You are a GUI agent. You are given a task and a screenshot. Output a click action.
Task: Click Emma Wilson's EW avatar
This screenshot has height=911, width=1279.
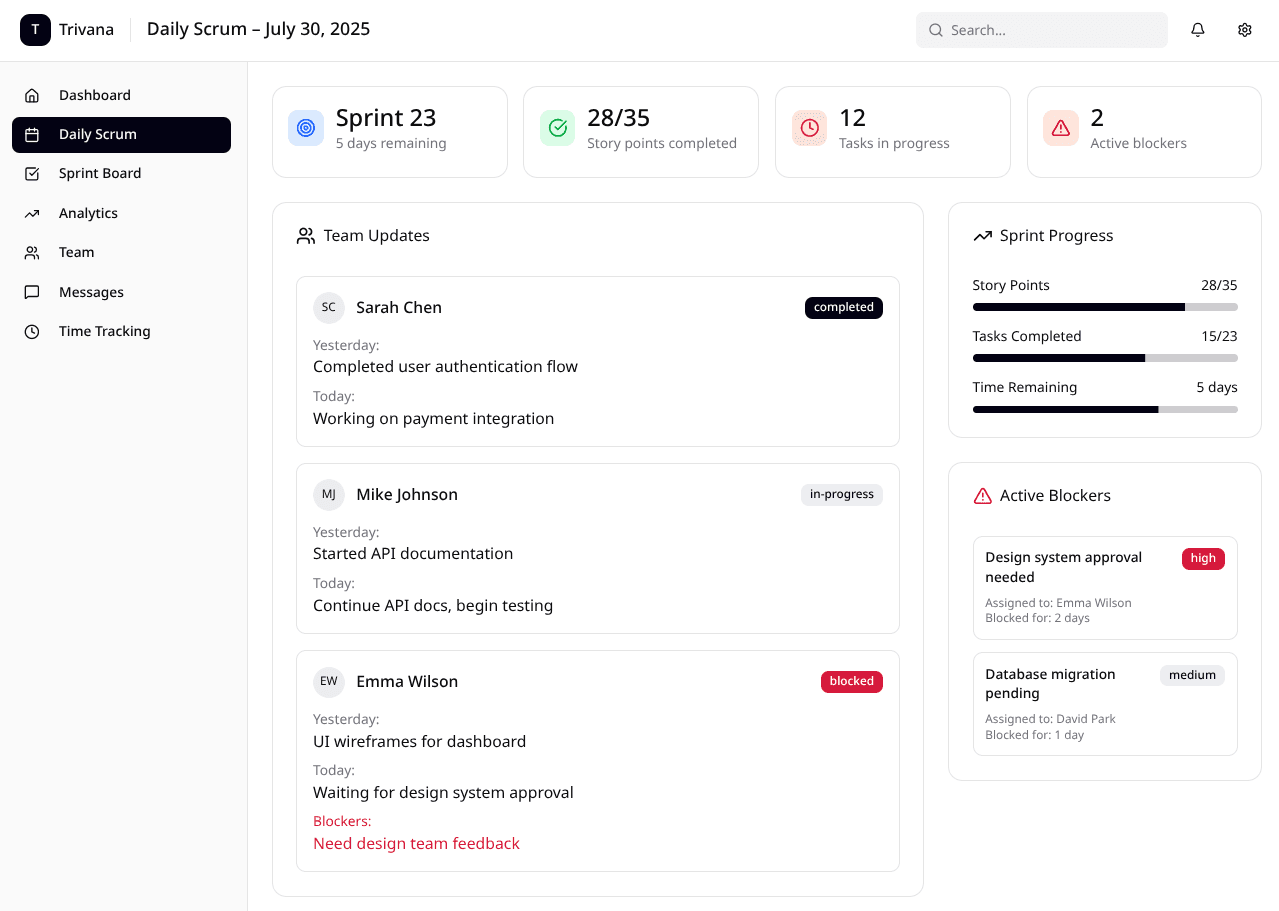coord(329,682)
